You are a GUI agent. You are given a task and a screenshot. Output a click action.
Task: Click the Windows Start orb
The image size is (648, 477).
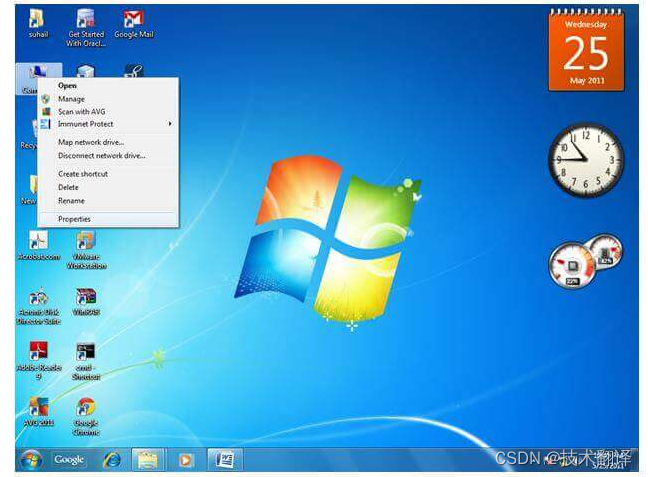(31, 460)
